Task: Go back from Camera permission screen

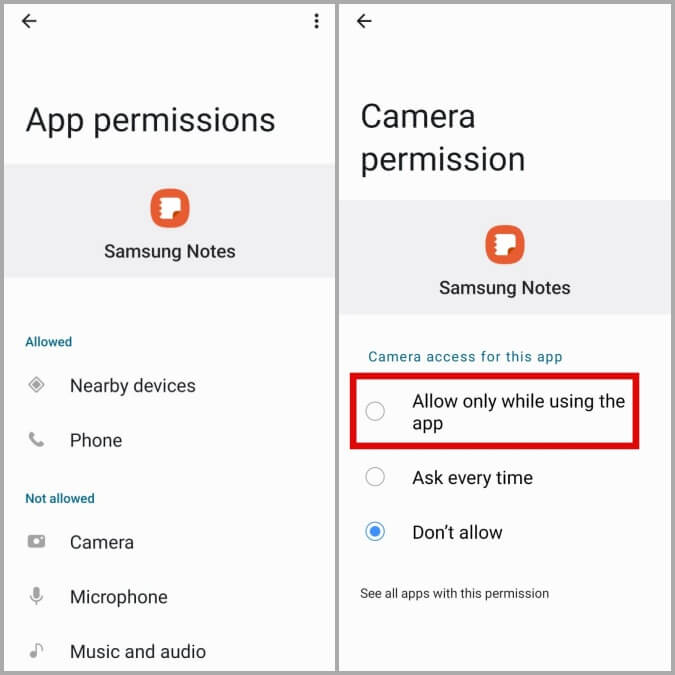Action: [364, 21]
